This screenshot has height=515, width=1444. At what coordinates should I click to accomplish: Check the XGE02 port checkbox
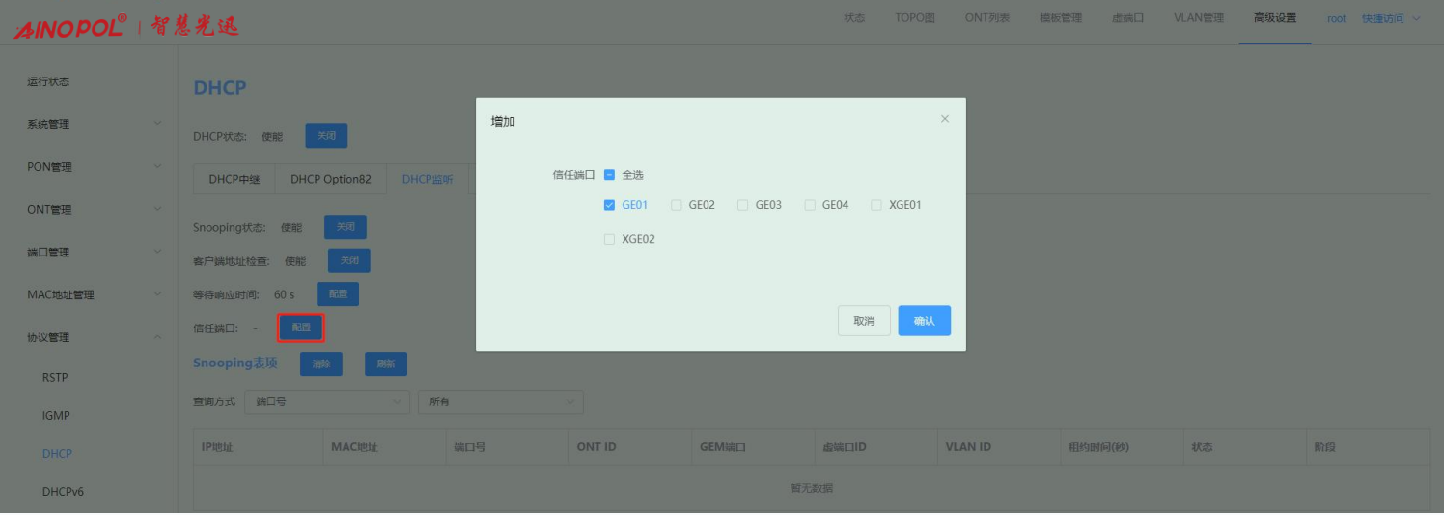click(x=609, y=239)
